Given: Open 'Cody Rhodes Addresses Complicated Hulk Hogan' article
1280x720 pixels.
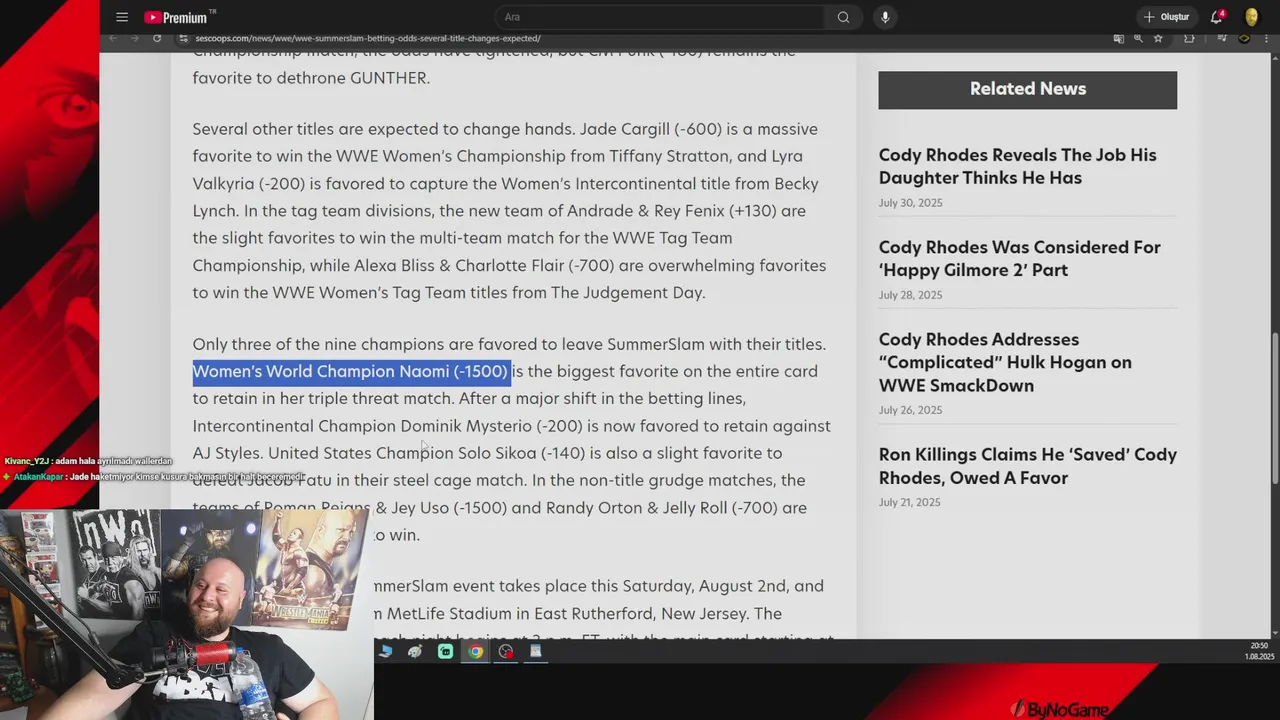Looking at the screenshot, I should (x=1005, y=362).
